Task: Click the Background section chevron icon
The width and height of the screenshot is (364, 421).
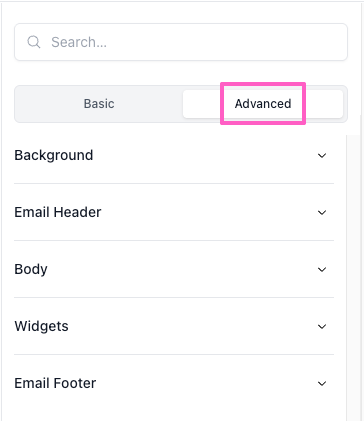Action: coord(322,155)
